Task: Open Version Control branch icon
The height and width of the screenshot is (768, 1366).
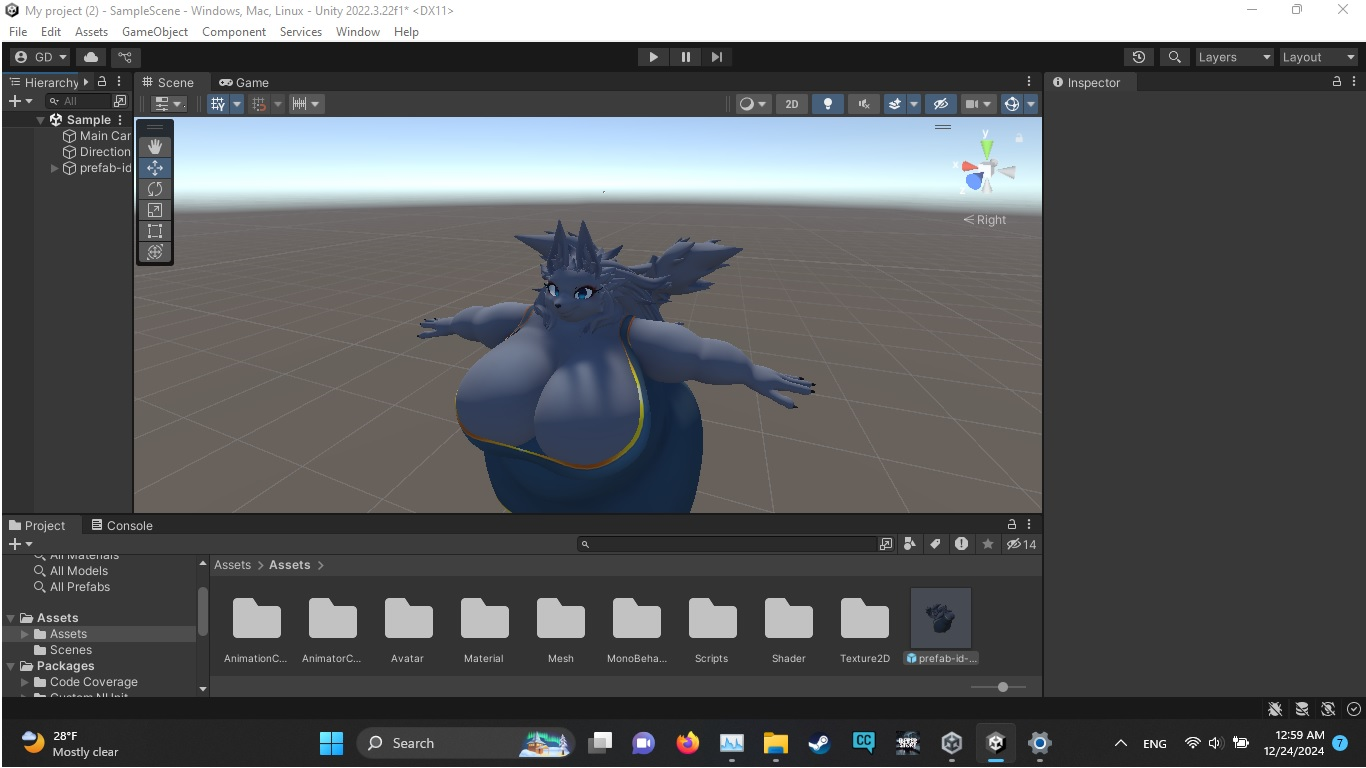Action: [126, 57]
